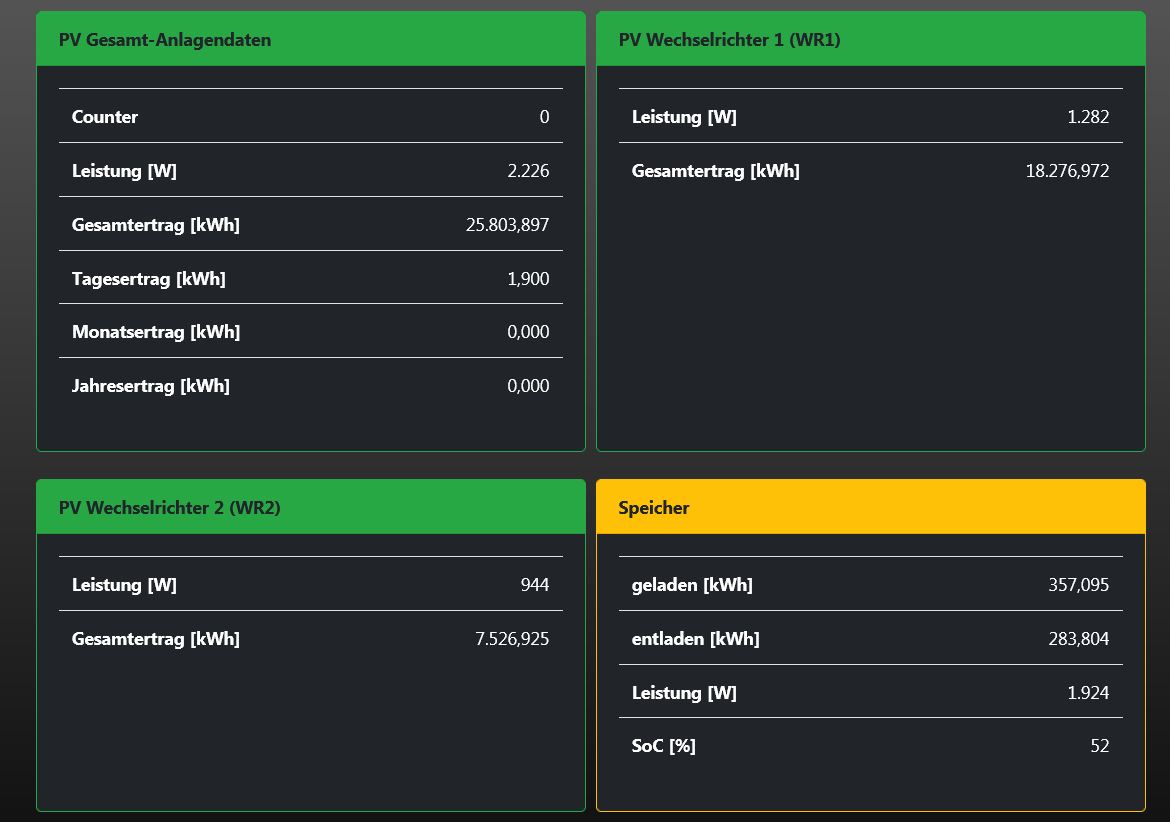Screen dimensions: 1170x822
Task: Click the WR2 Leistung value 944
Action: tap(535, 585)
